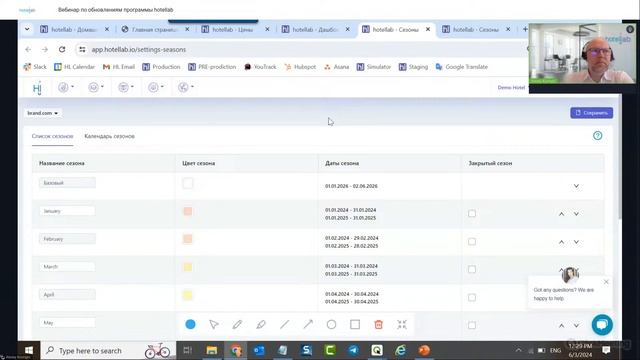Open Telegram from the taskbar
This screenshot has width=640, height=360.
(x=353, y=350)
